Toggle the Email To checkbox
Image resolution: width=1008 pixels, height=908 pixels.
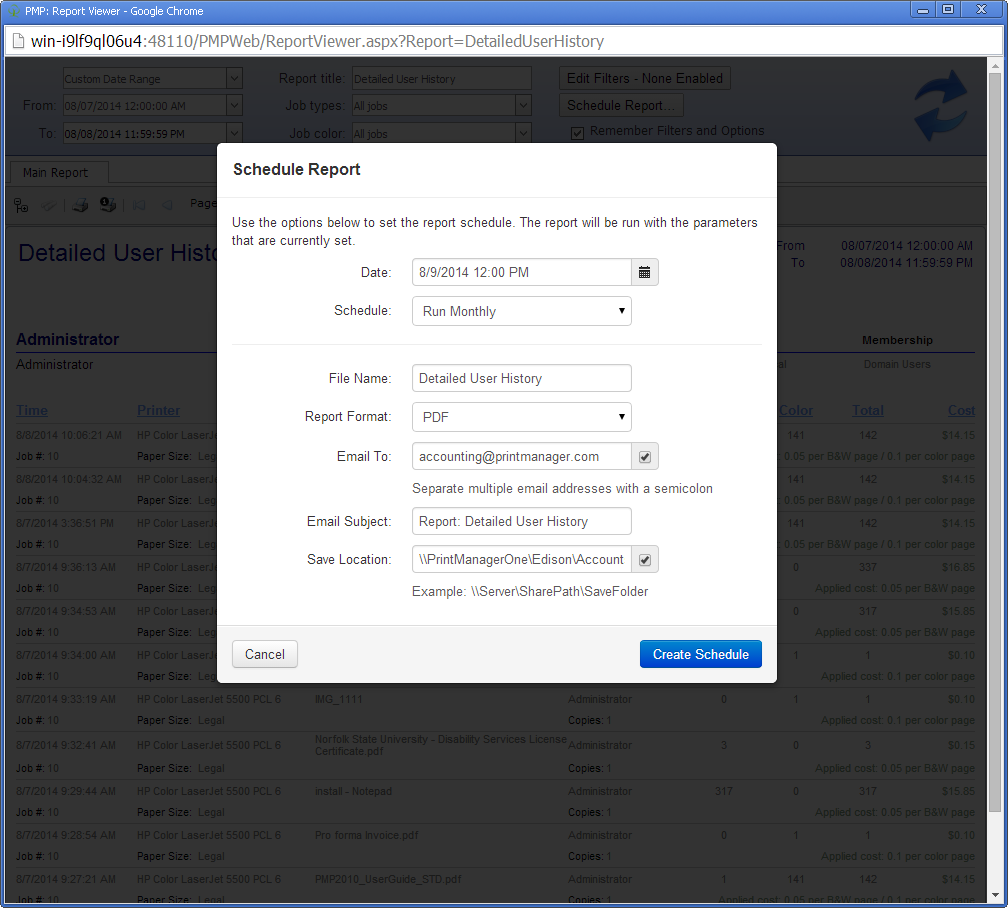(x=645, y=456)
